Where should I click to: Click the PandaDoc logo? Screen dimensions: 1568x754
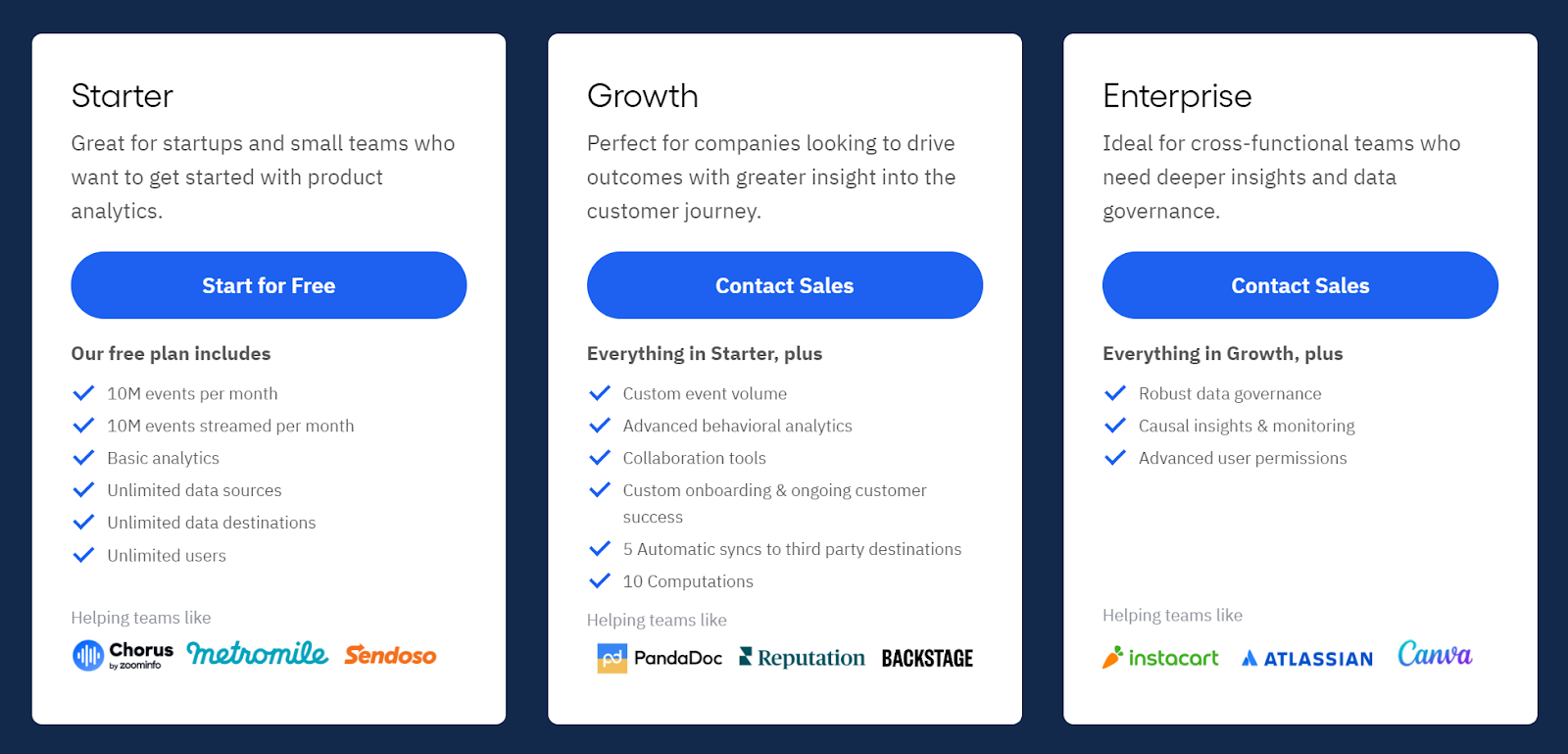tap(660, 658)
